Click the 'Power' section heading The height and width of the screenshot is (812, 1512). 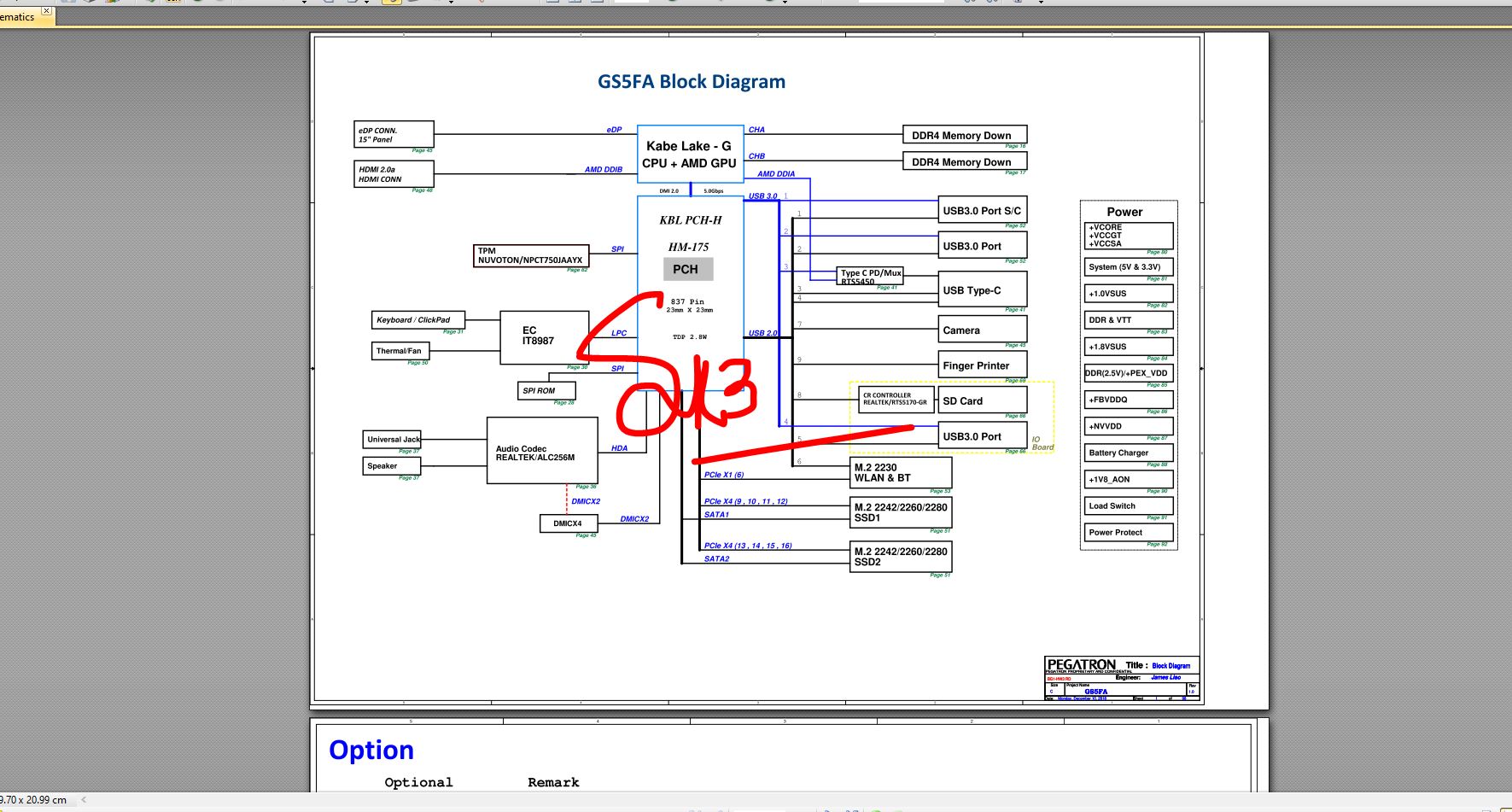[1124, 212]
